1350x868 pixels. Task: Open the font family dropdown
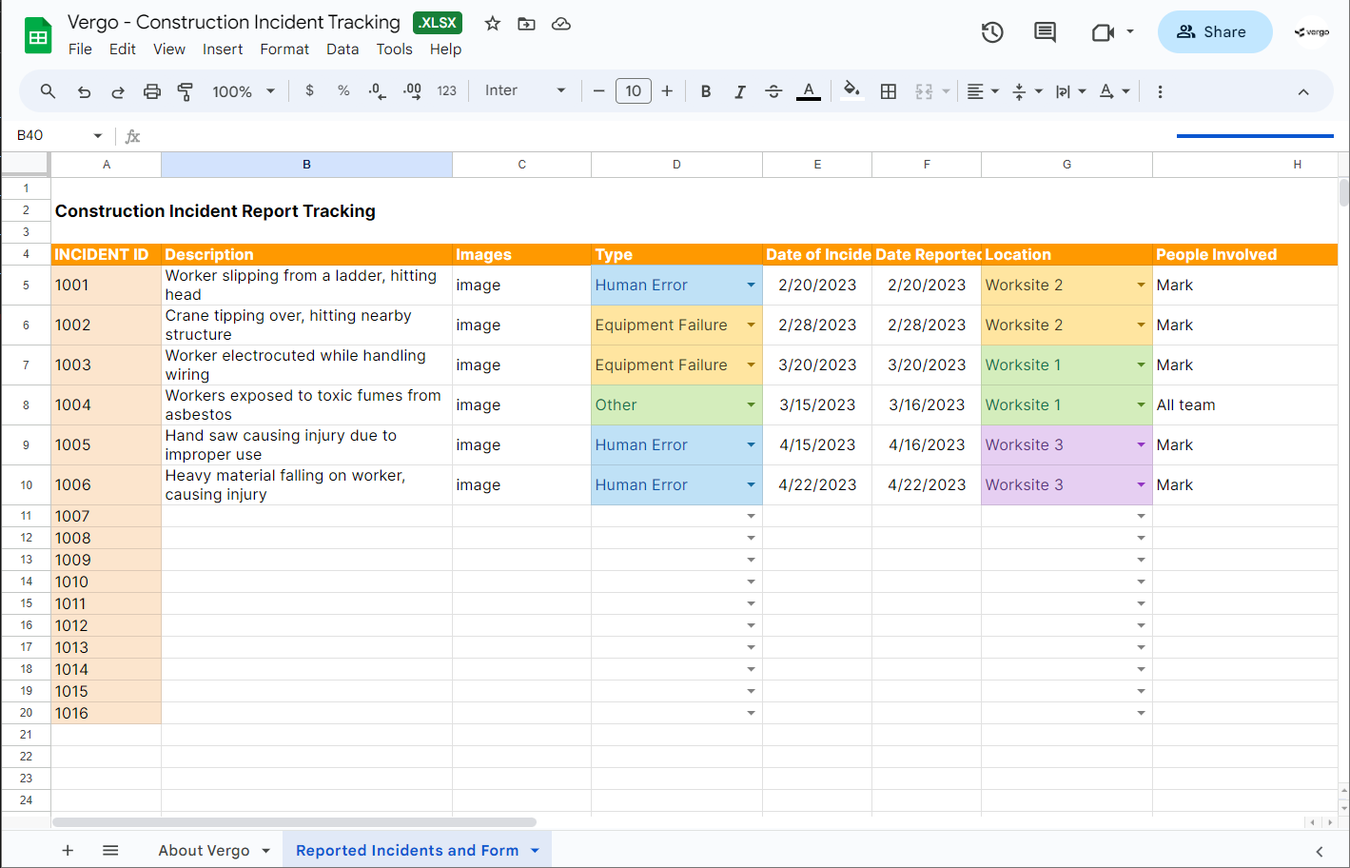pyautogui.click(x=527, y=90)
